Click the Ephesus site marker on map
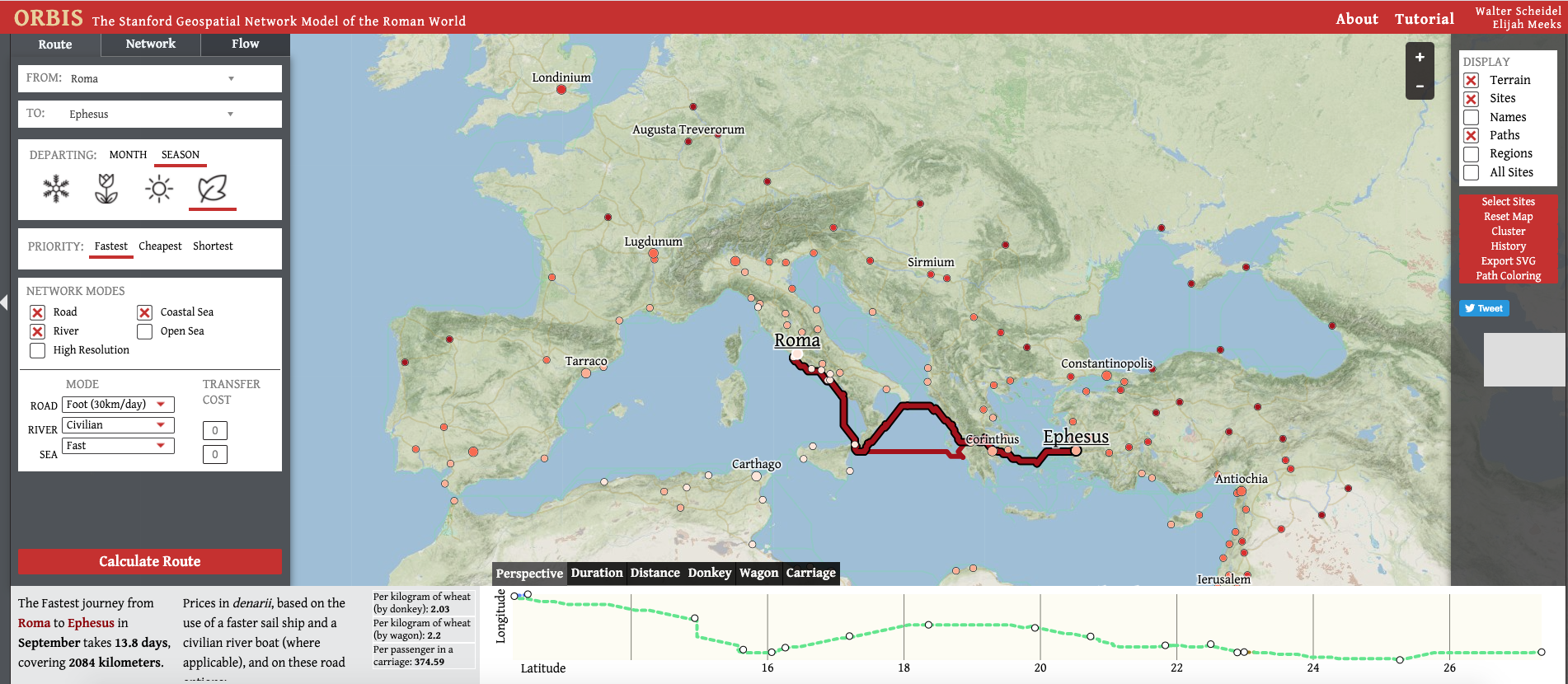Viewport: 1568px width, 684px height. tap(1076, 450)
